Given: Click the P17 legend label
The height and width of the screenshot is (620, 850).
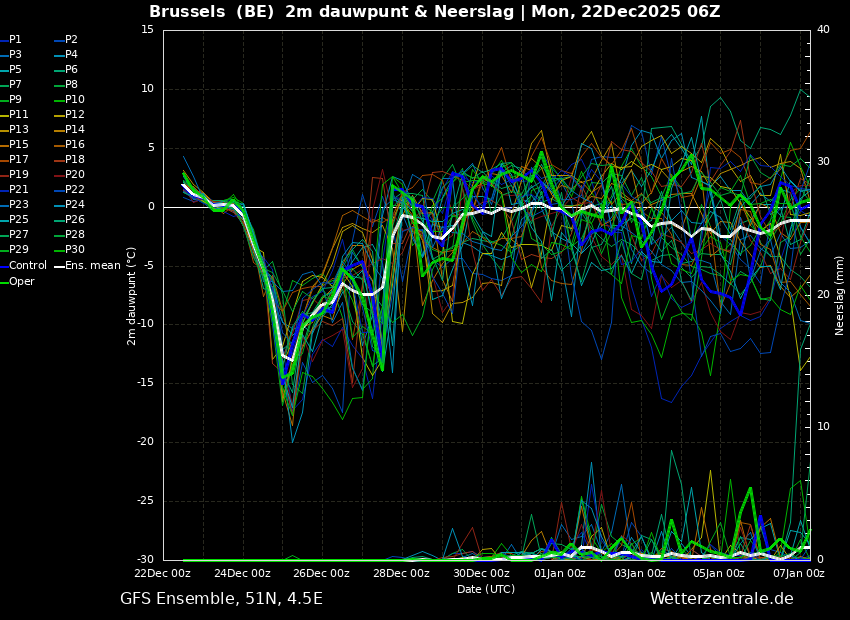Looking at the screenshot, I should point(14,159).
